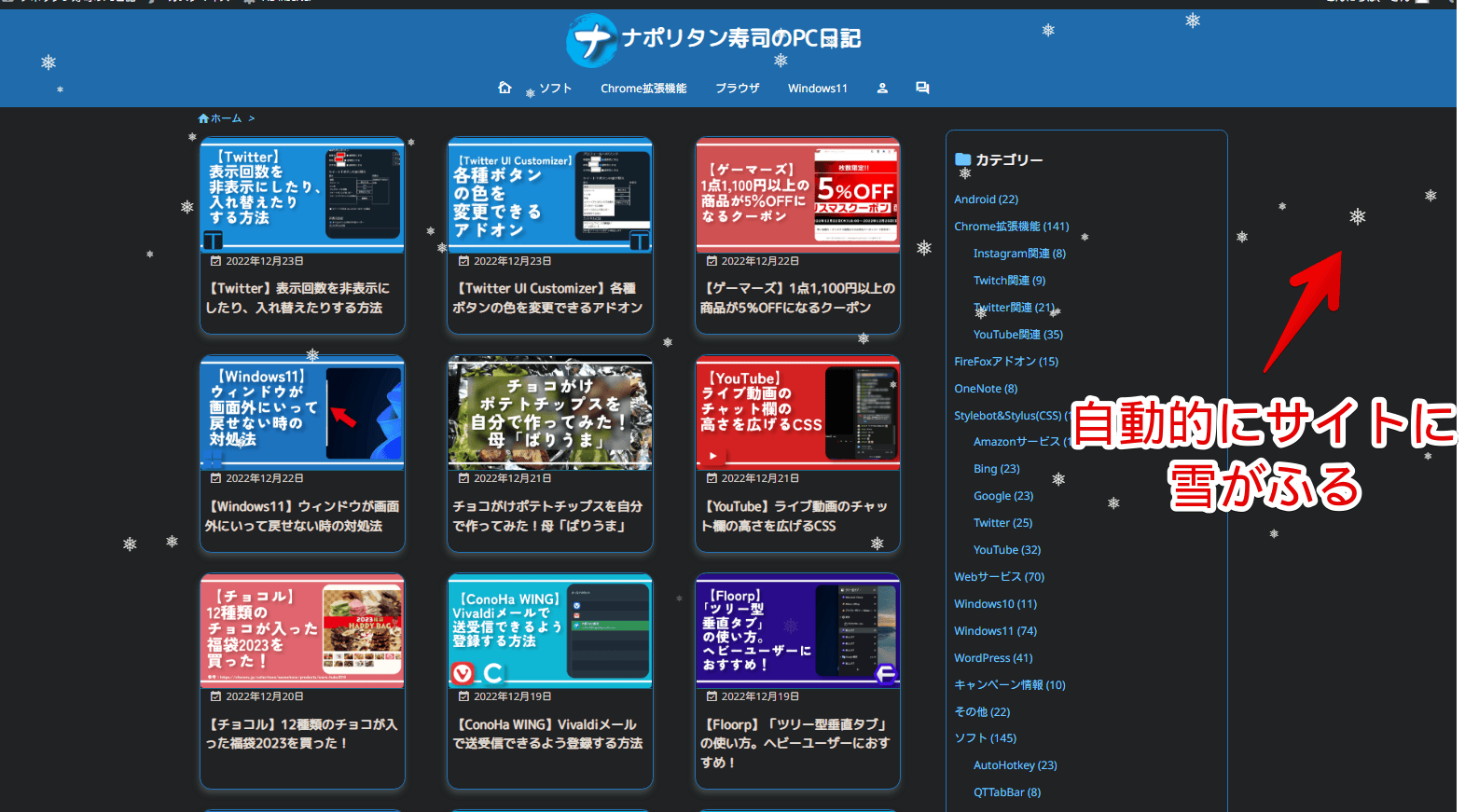Open the comments chat icon in navigation
The height and width of the screenshot is (812, 1465).
click(922, 88)
